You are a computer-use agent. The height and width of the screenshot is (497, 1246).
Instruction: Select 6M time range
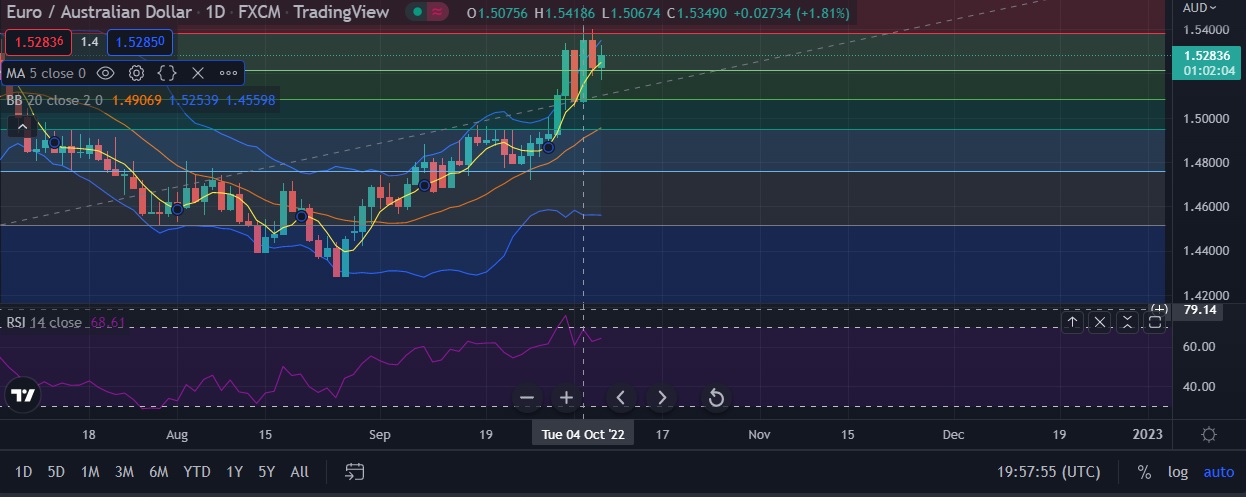[158, 471]
